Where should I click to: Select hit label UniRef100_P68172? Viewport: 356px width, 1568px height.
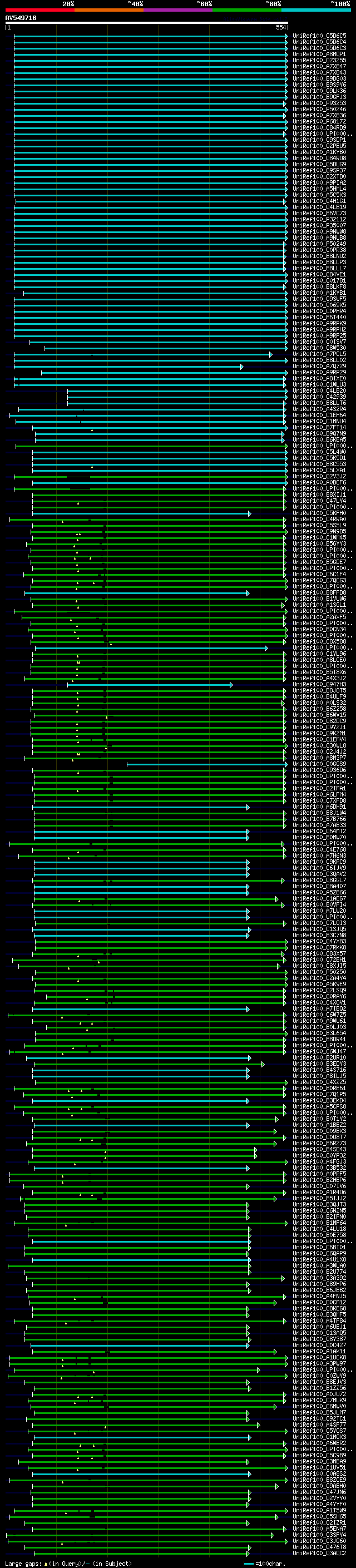[x=319, y=122]
